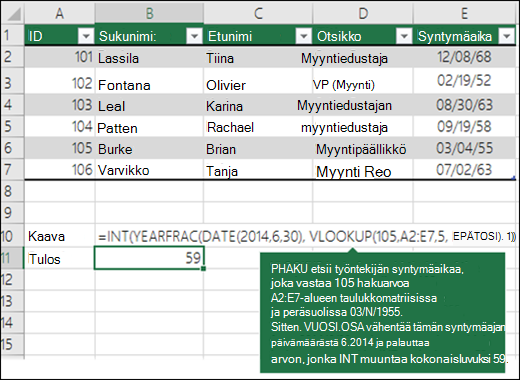Click the table resize handle in E7 corner
This screenshot has height=380, width=520.
click(514, 178)
